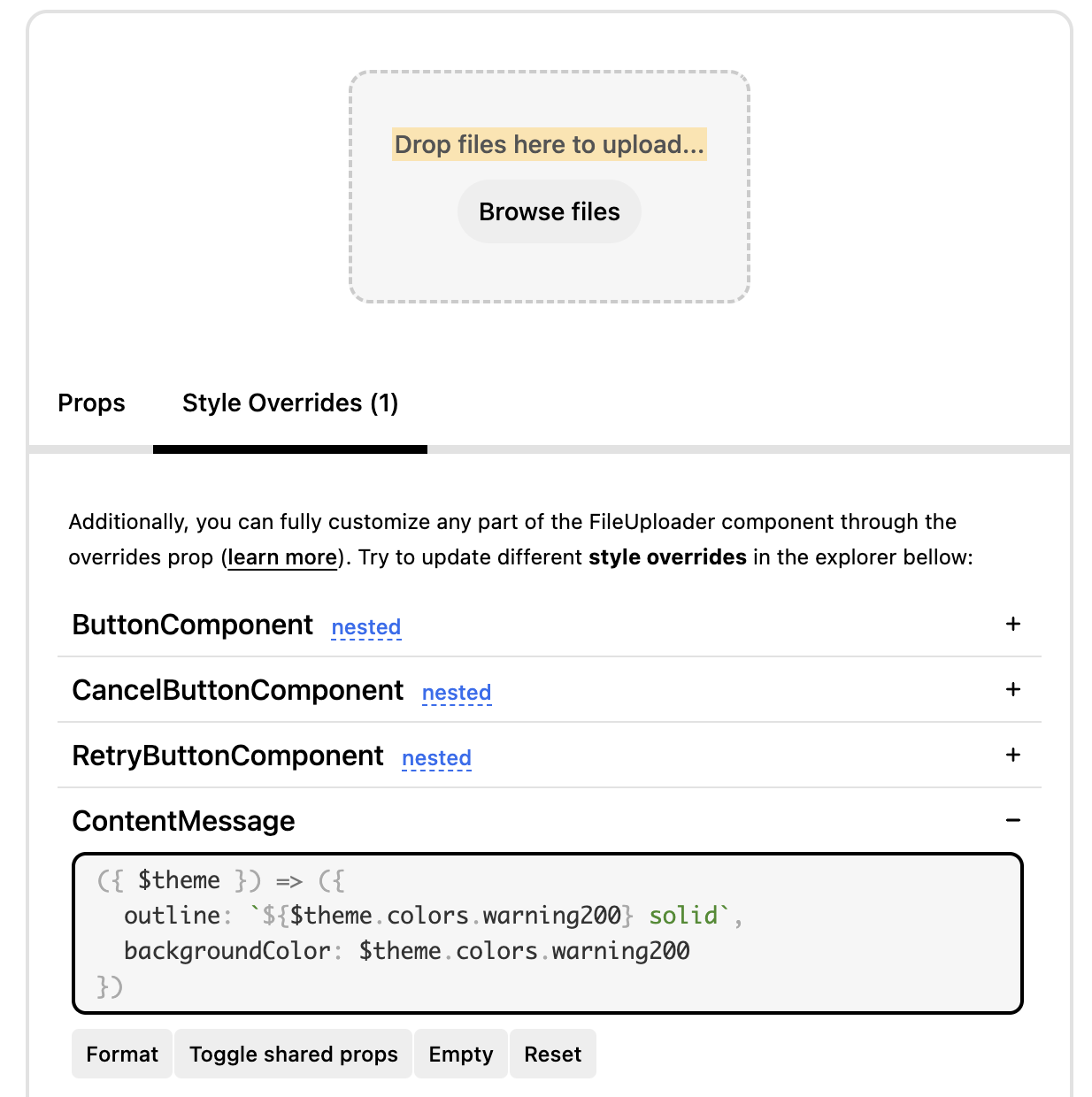Toggle shared props in the override editor

(293, 1054)
